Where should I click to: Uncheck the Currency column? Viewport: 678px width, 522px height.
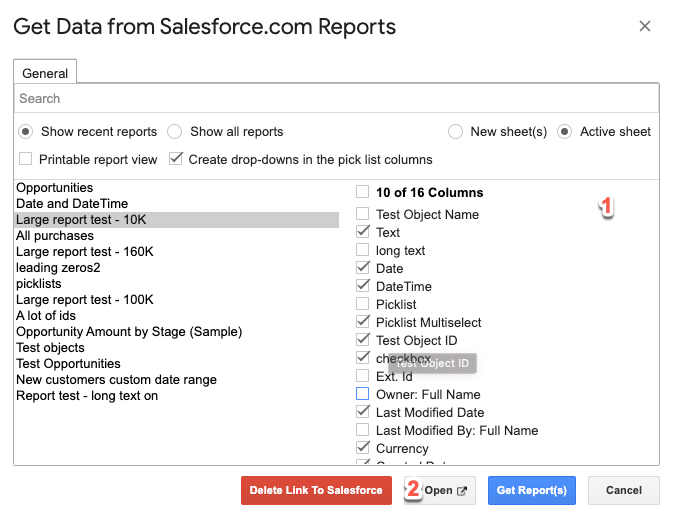pos(362,448)
